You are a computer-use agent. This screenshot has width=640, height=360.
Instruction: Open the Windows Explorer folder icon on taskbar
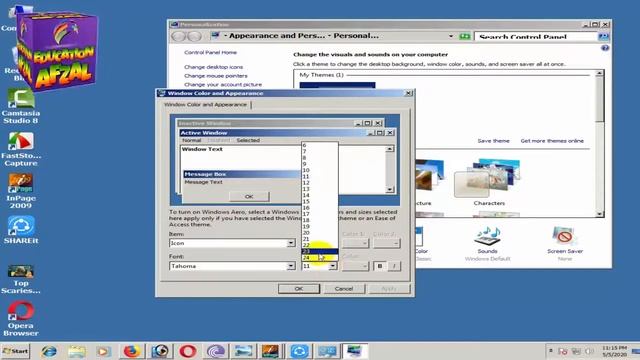(76, 351)
